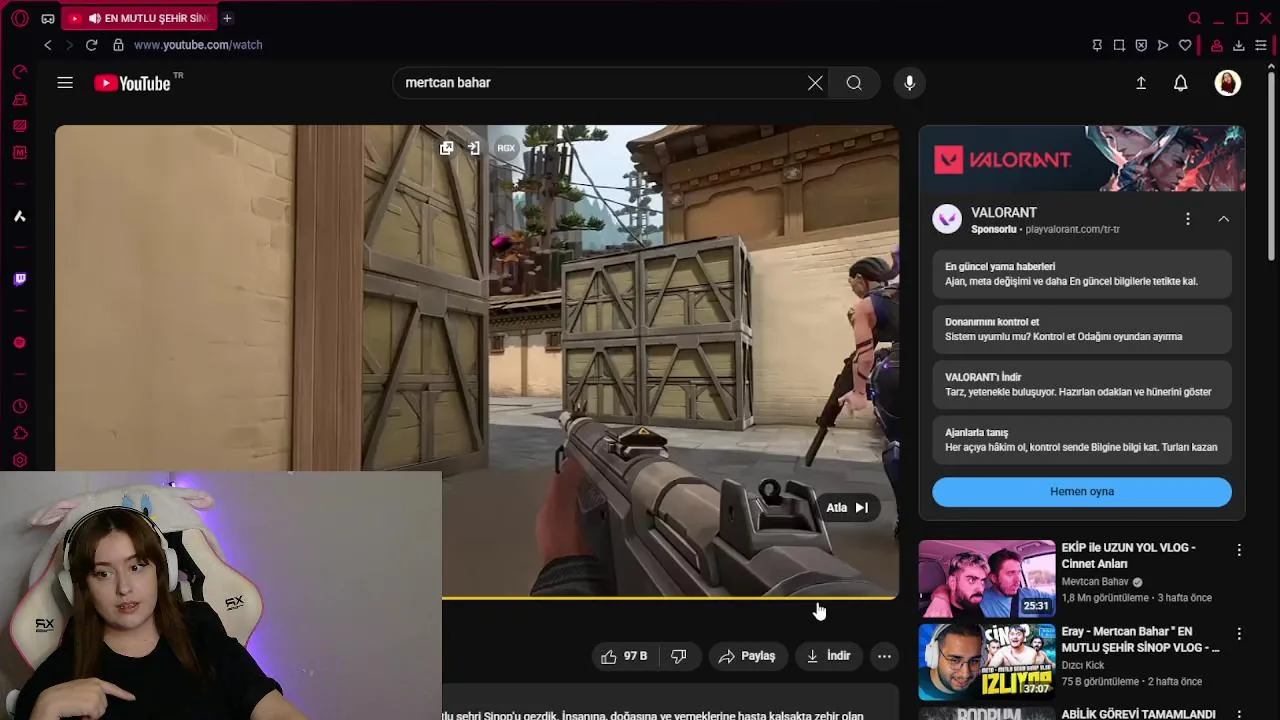Switch to the EN MUTLU ŞEHİR tab

point(139,18)
